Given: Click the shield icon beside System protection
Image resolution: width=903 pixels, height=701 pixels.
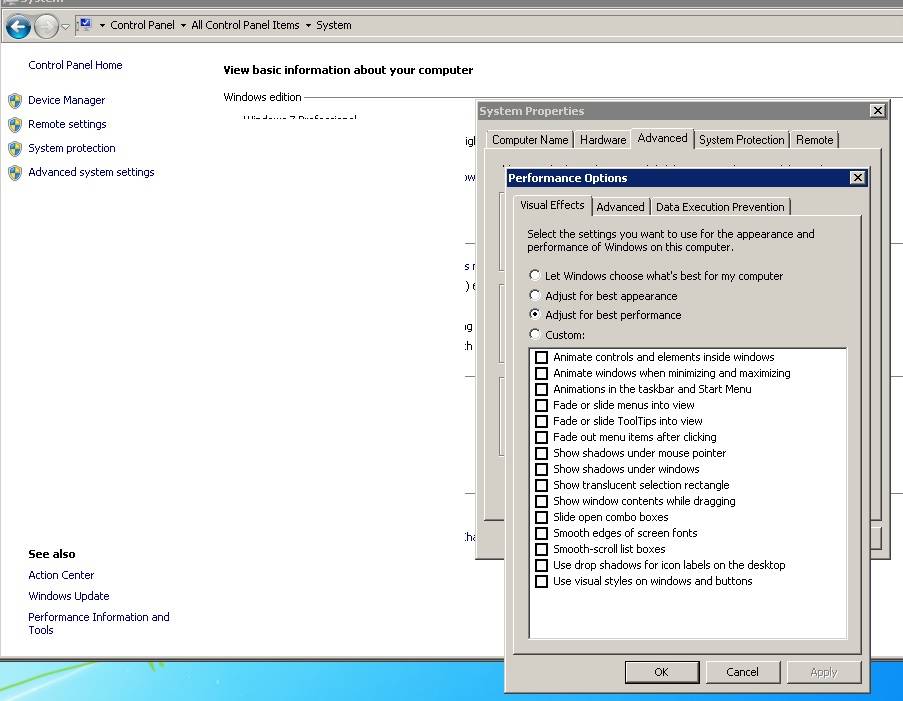Looking at the screenshot, I should coord(15,149).
